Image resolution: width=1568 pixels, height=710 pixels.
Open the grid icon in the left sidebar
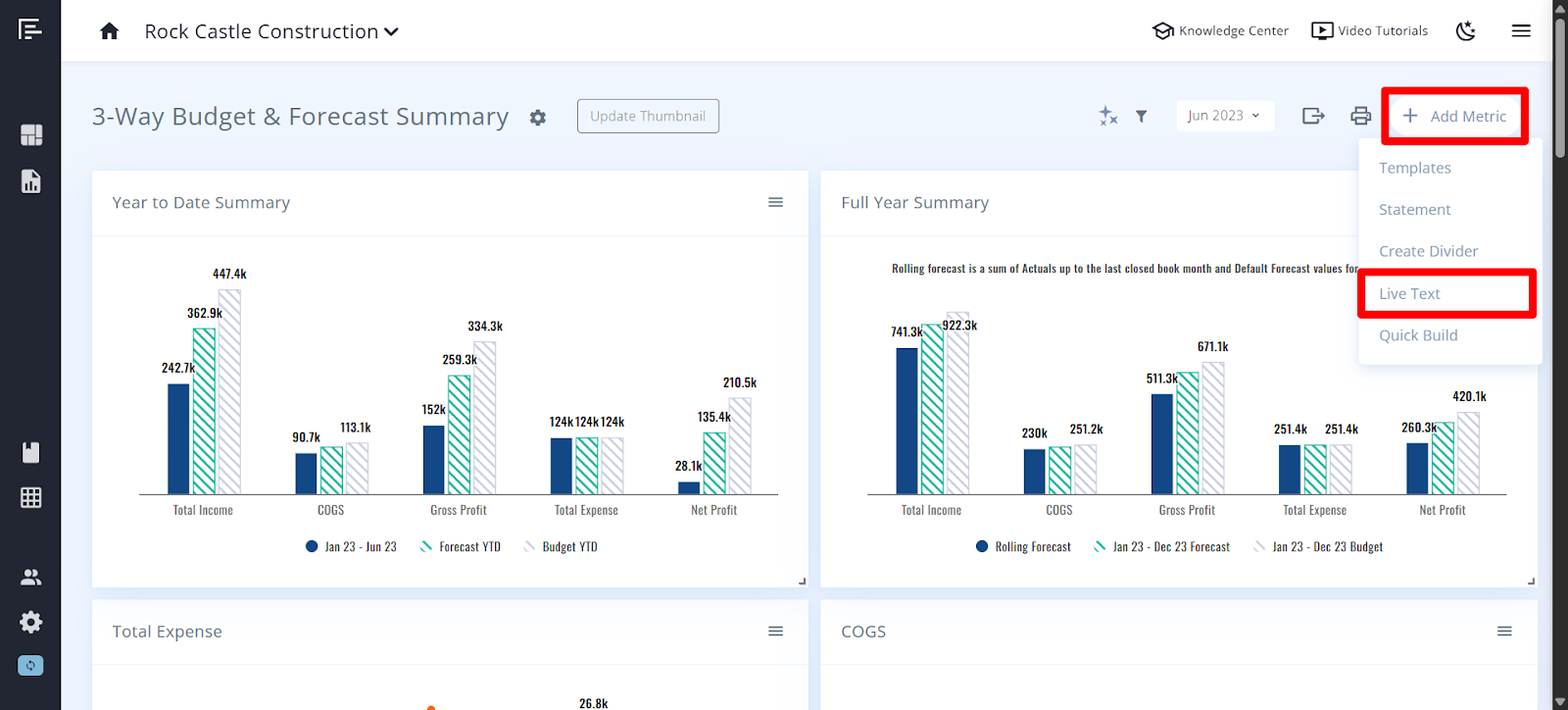point(31,498)
